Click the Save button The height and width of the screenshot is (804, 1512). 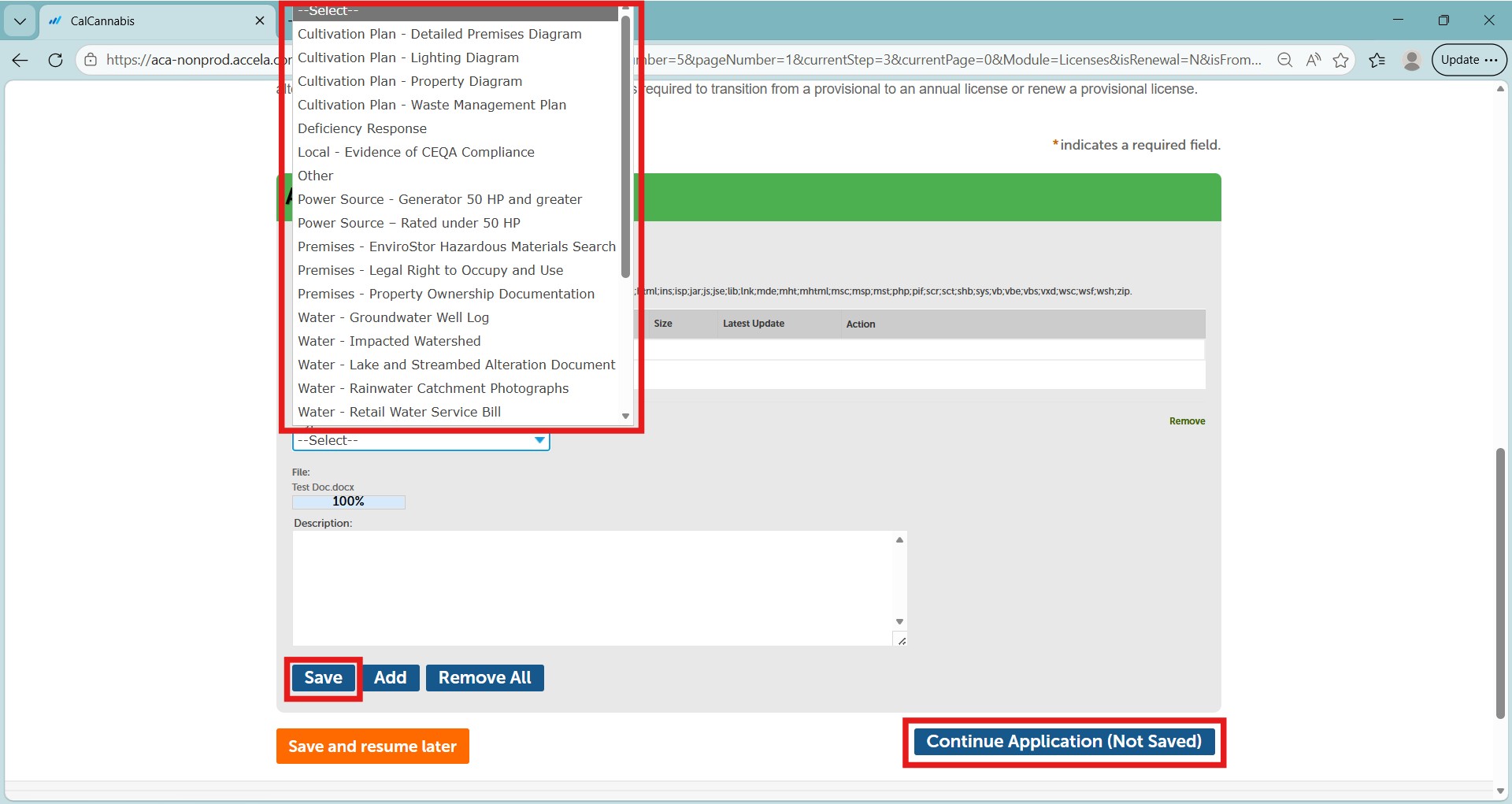pos(323,678)
